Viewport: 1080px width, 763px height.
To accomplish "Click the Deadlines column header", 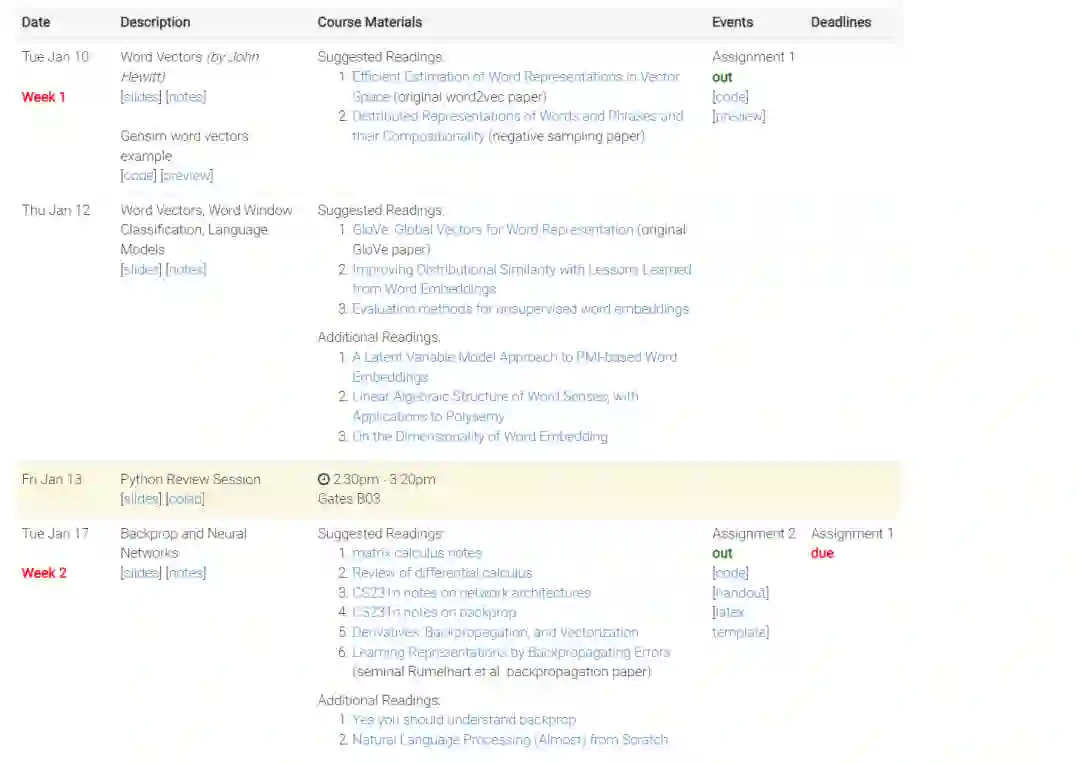I will [840, 22].
